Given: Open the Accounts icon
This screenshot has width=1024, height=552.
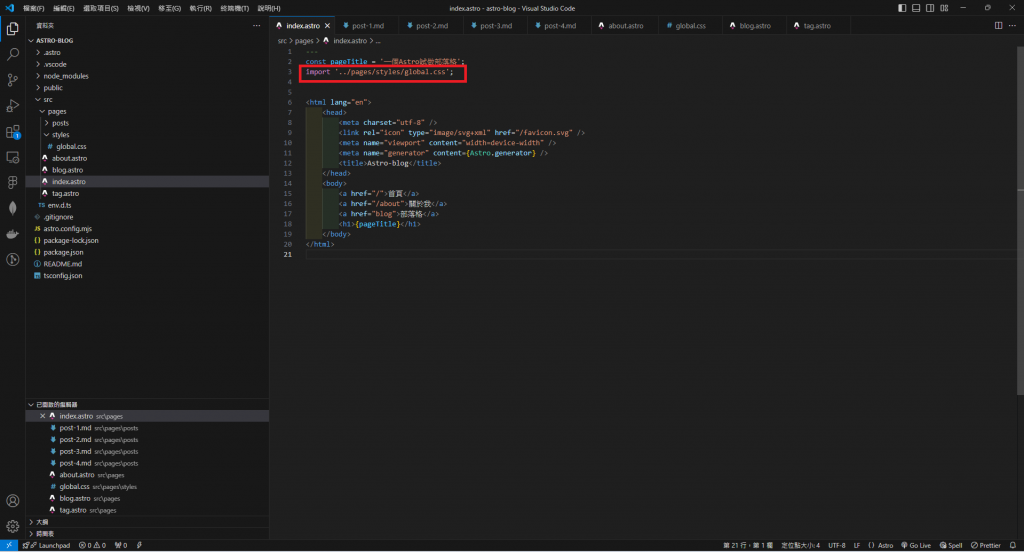Looking at the screenshot, I should pyautogui.click(x=12, y=501).
